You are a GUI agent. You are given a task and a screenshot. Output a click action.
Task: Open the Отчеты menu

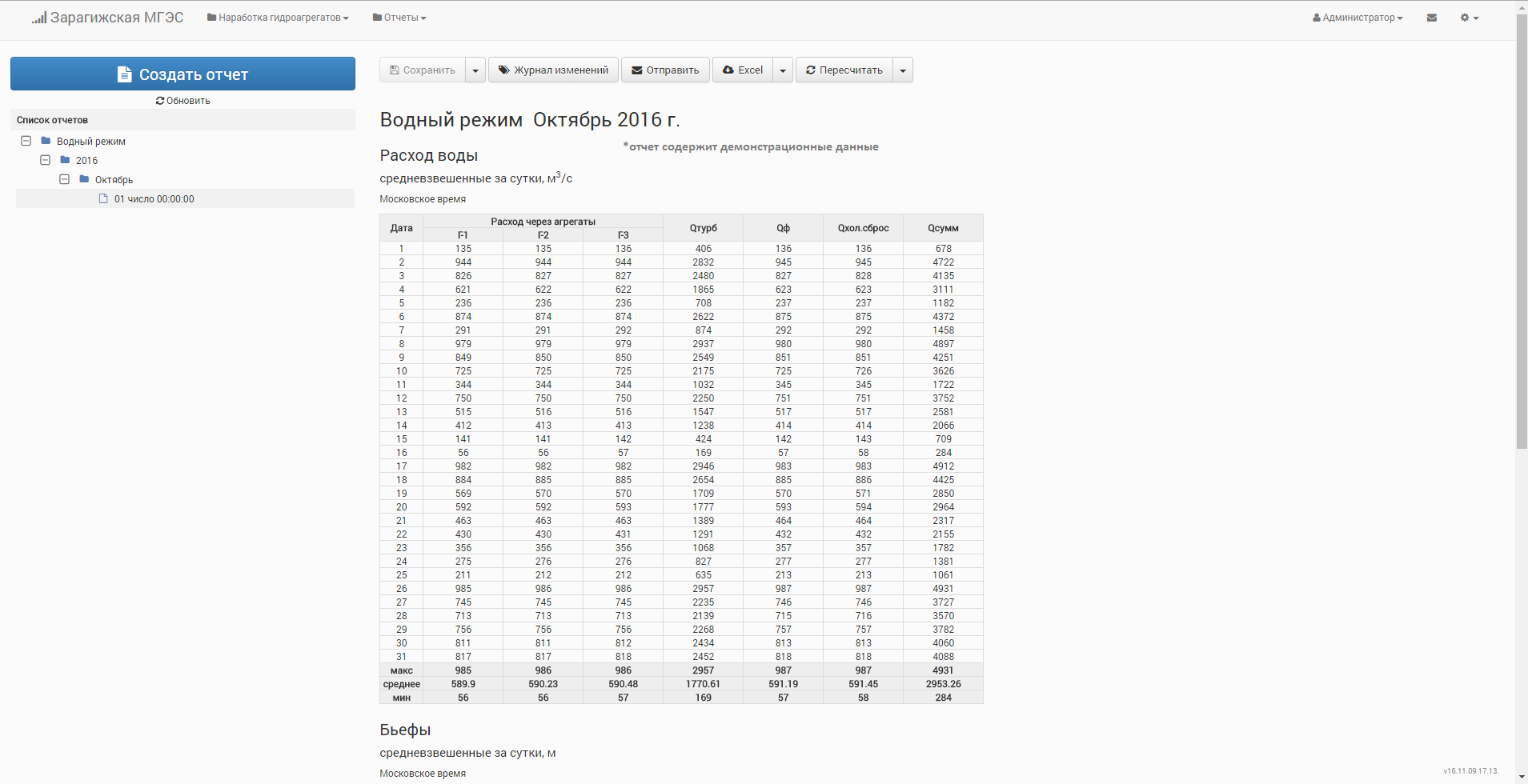point(399,18)
